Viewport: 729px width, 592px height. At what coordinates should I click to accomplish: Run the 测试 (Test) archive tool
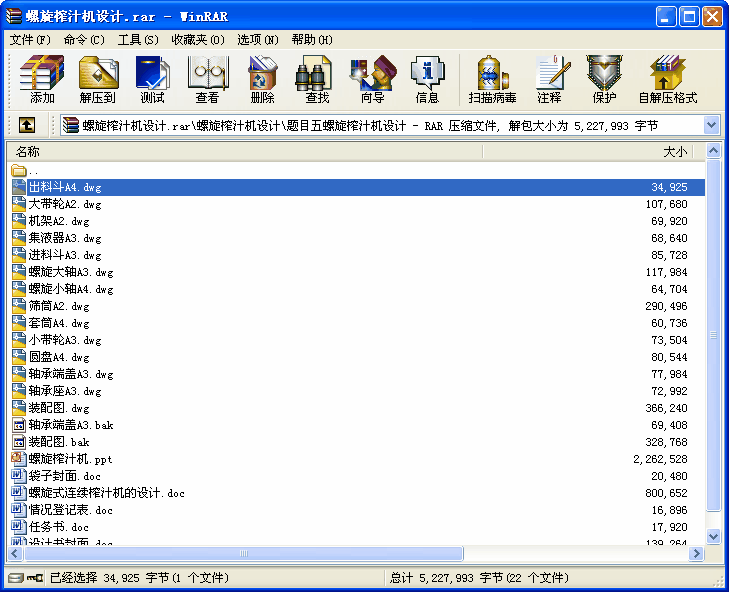point(152,79)
